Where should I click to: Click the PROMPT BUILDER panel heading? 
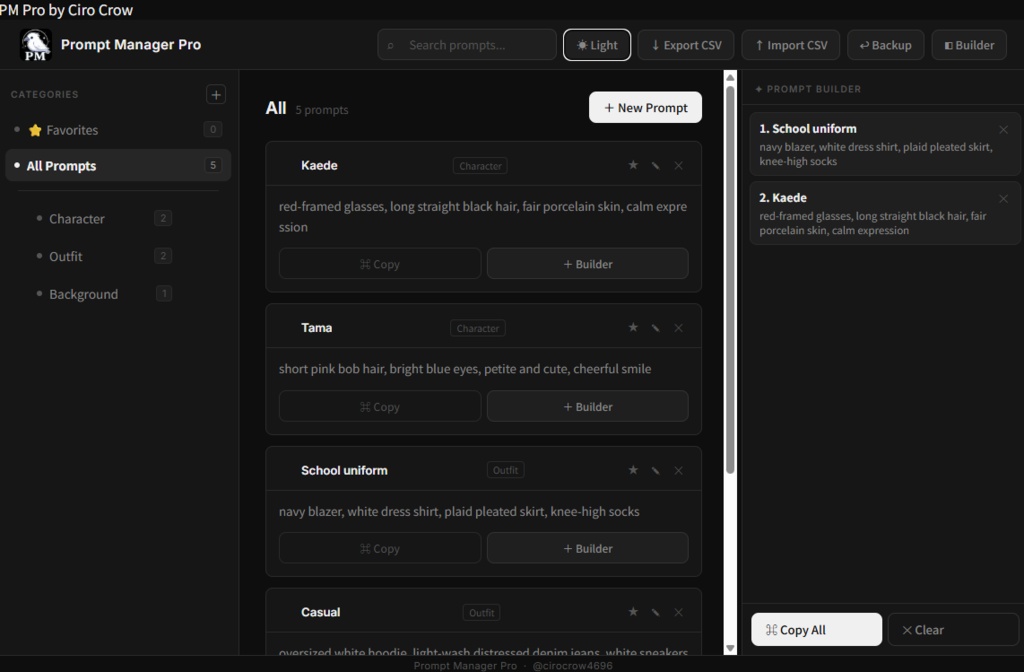[814, 89]
